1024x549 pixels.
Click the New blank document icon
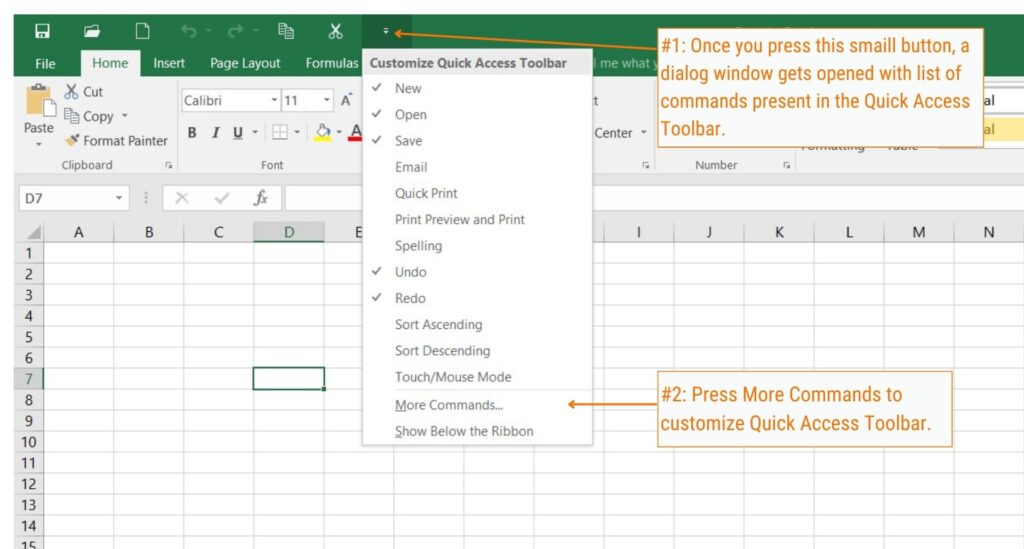pos(142,31)
